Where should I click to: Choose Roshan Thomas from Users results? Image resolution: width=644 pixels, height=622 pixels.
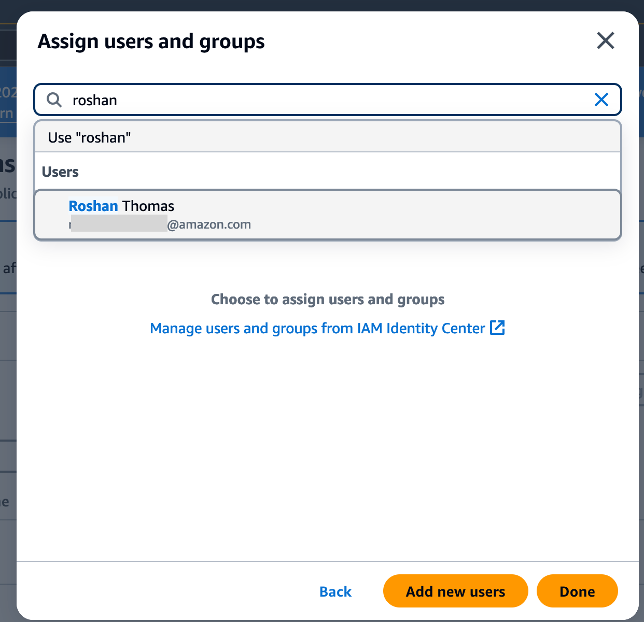pyautogui.click(x=327, y=215)
